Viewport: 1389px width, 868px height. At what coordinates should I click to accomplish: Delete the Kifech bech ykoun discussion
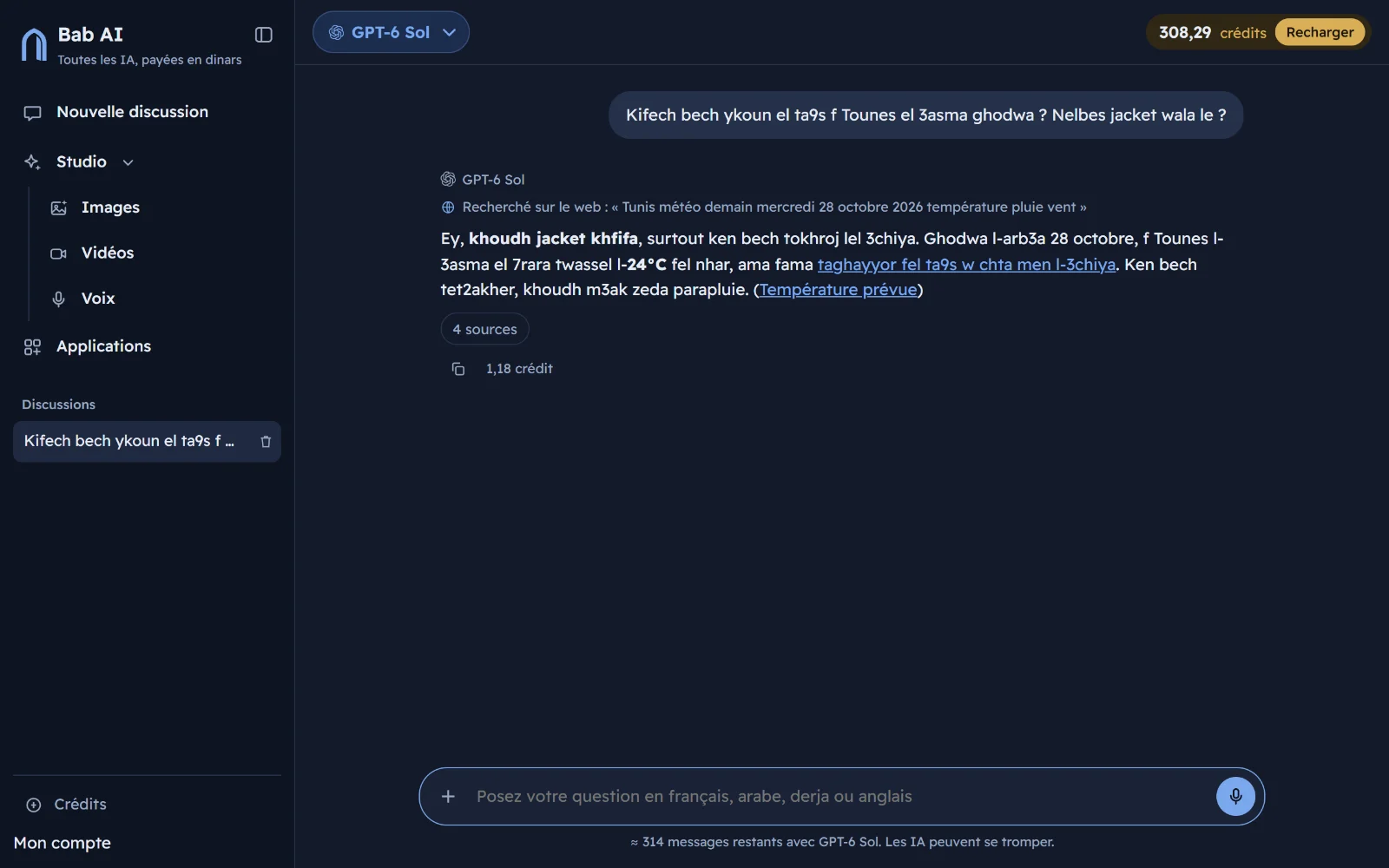(x=266, y=442)
